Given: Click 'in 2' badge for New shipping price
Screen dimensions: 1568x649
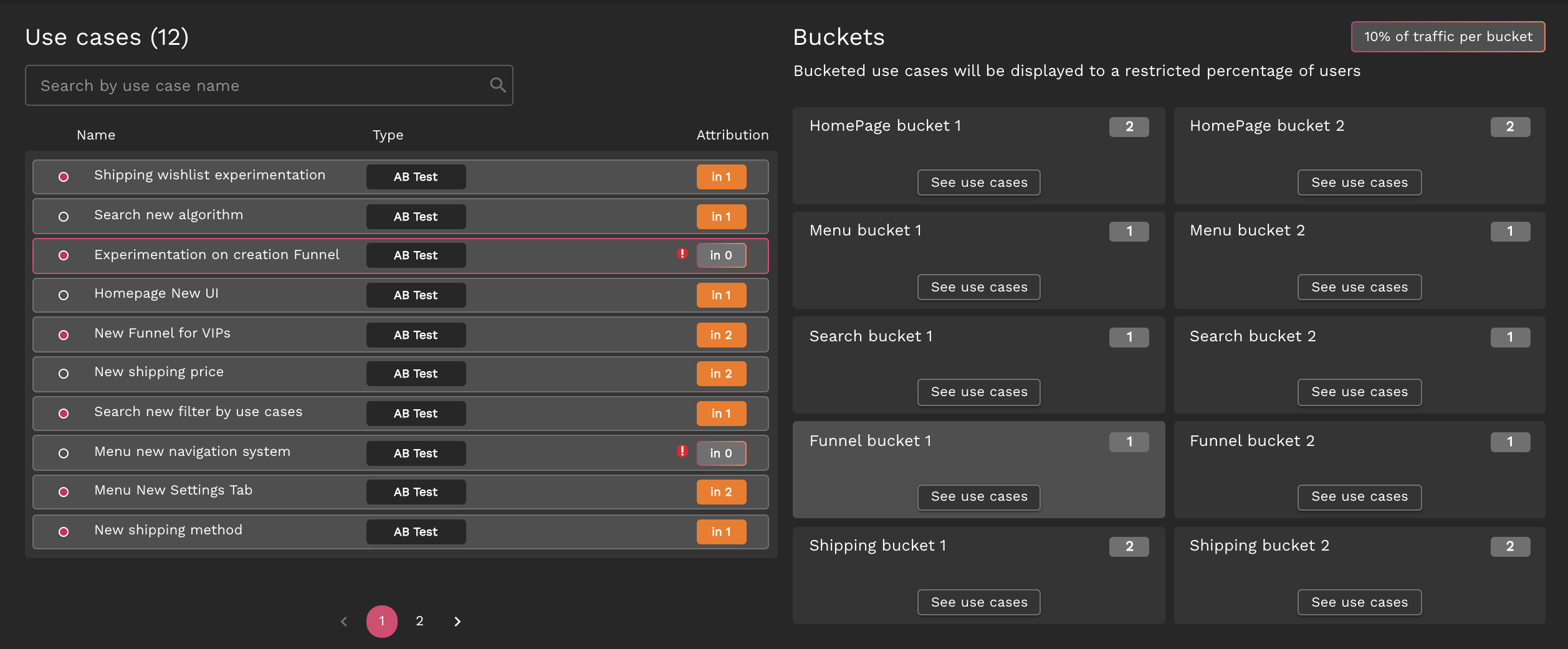Looking at the screenshot, I should (x=721, y=374).
